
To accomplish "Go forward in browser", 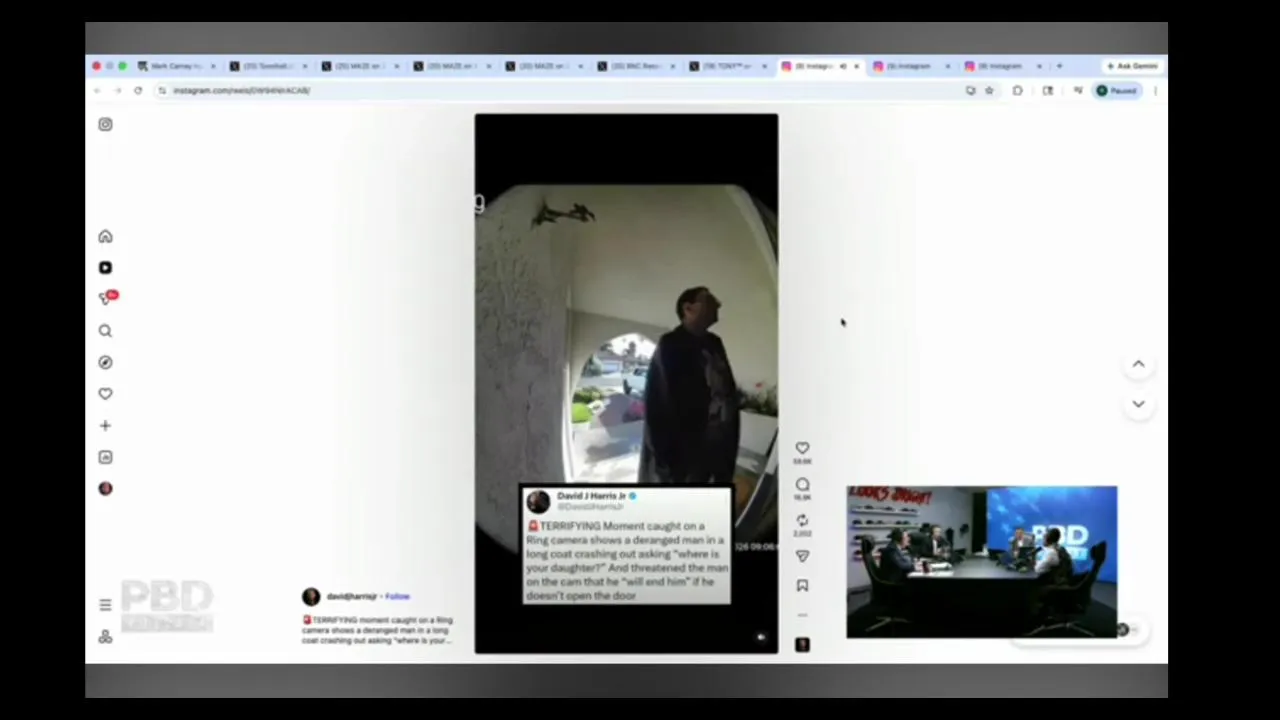I will click(x=117, y=90).
